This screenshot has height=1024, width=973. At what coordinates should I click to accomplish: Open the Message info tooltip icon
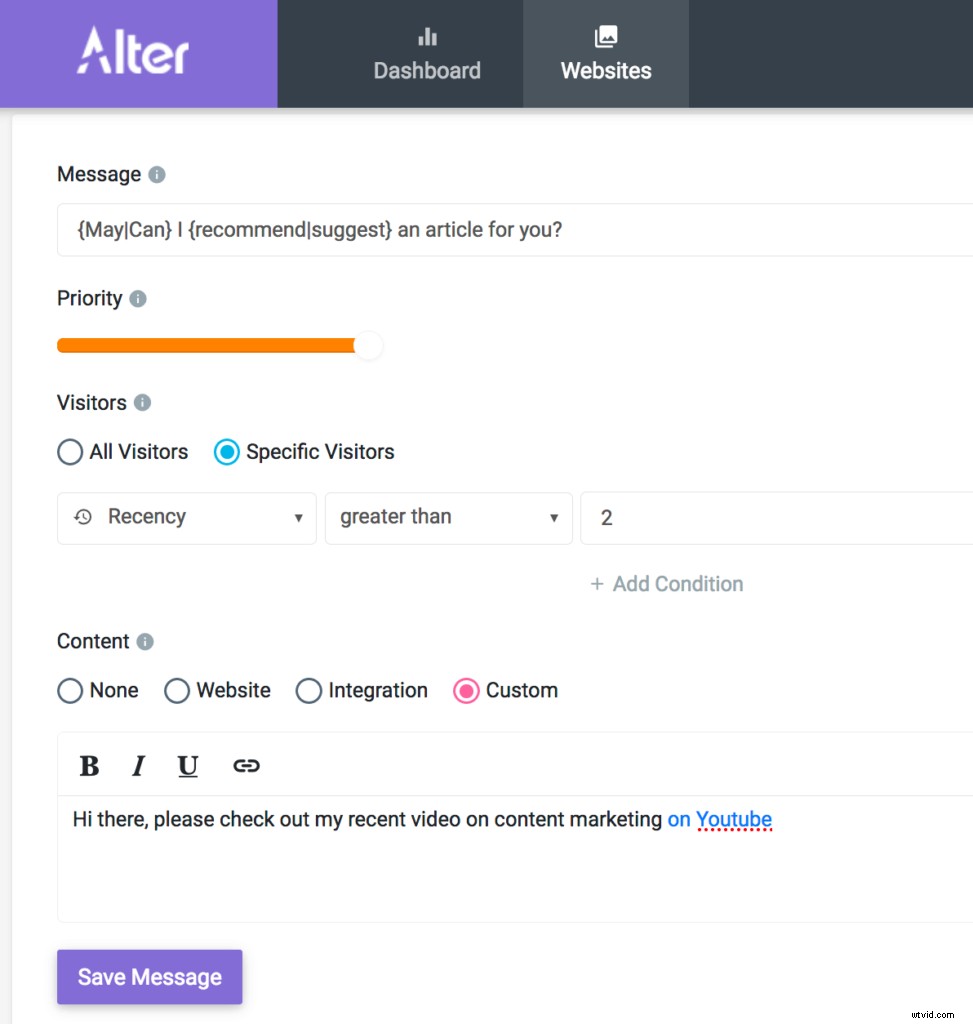[x=158, y=174]
